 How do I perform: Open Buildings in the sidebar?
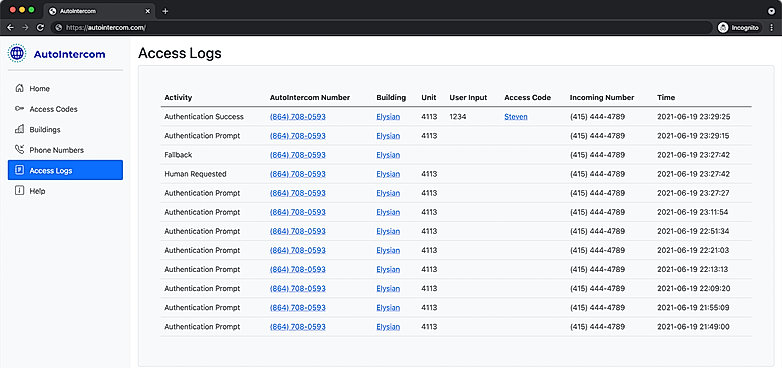coord(65,129)
